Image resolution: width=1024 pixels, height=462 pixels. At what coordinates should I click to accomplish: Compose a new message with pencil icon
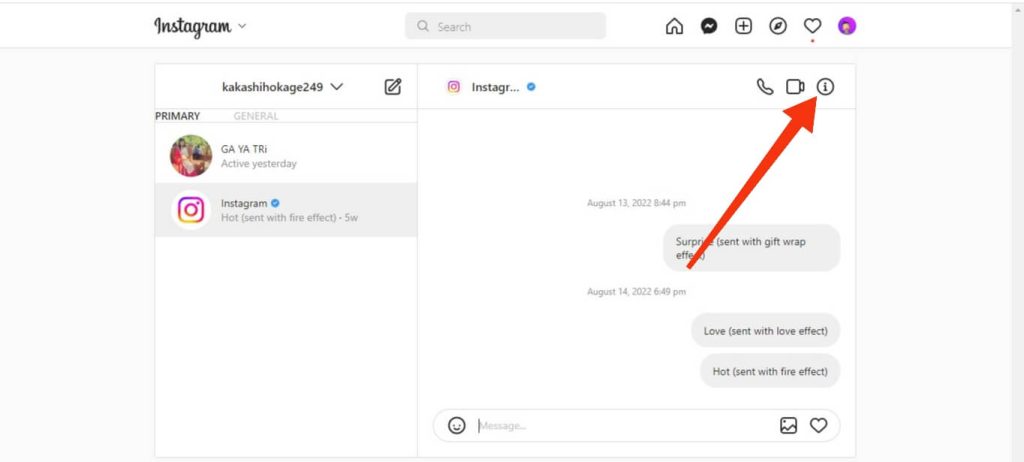point(392,87)
